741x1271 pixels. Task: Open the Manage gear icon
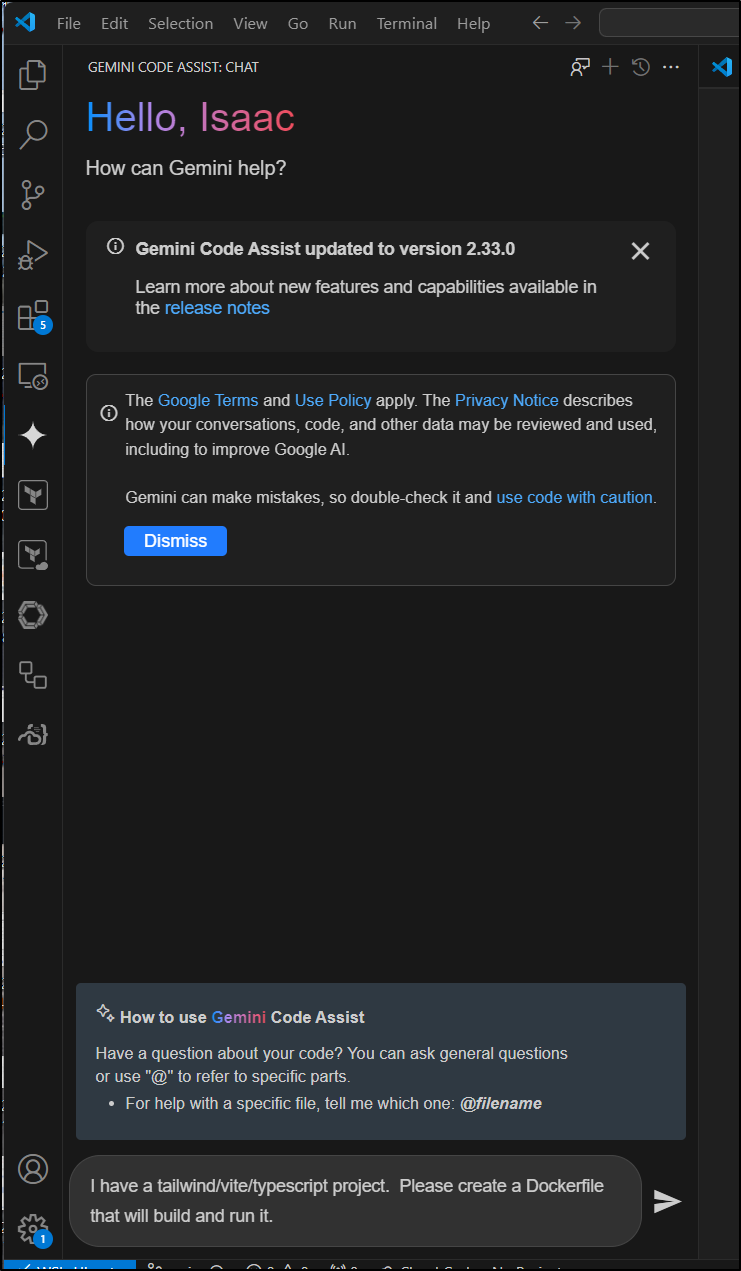coord(33,1229)
